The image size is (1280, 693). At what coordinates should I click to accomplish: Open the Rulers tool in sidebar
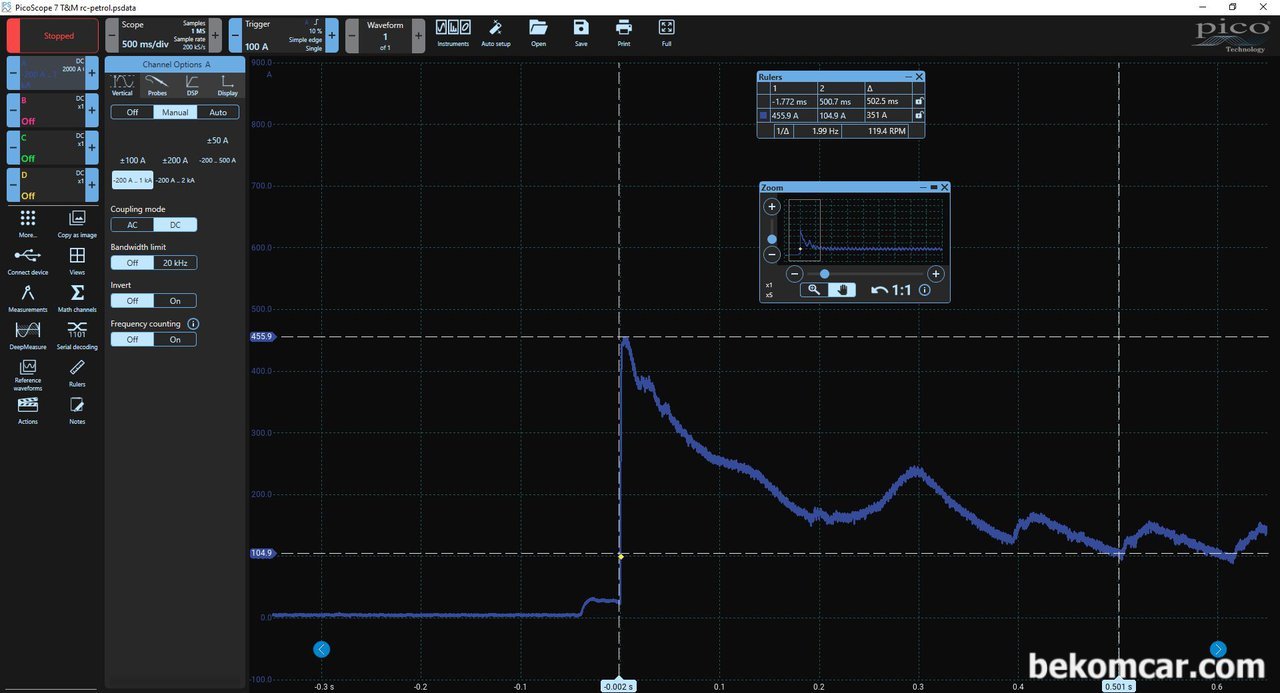(77, 373)
